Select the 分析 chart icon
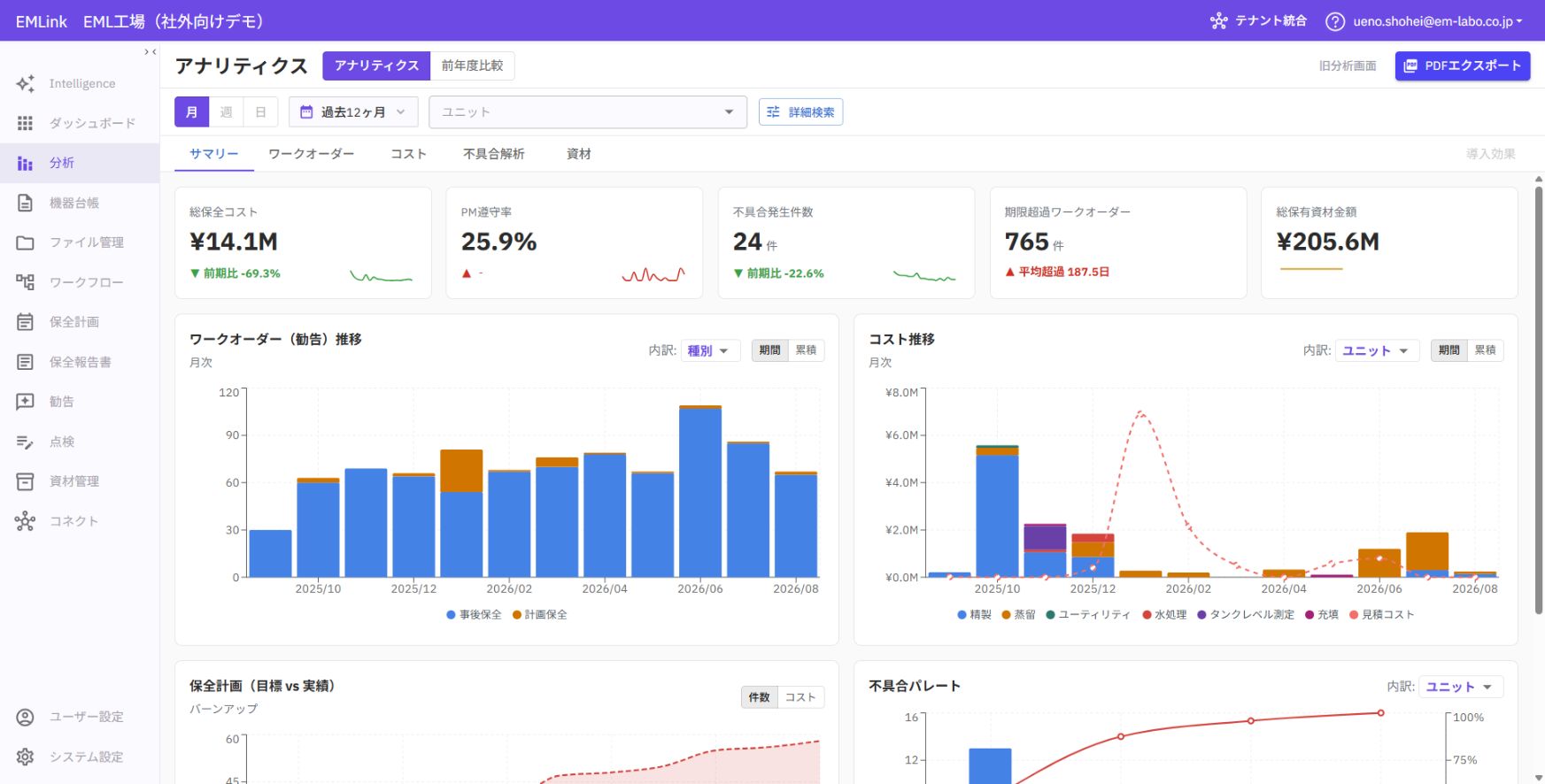Screen dimensions: 1545x784 coord(25,163)
